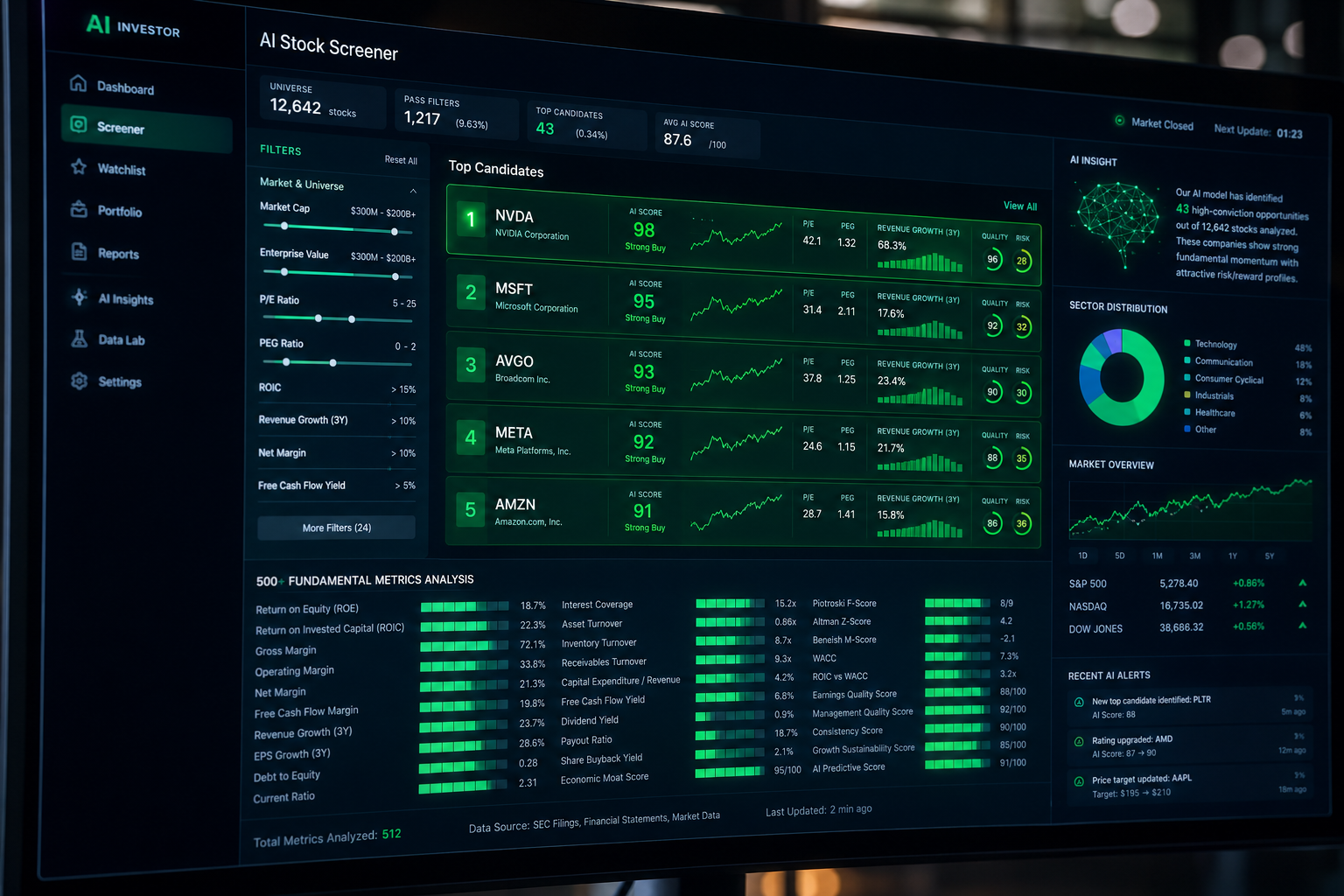Open Watchlist star icon
The height and width of the screenshot is (896, 1344).
click(x=79, y=166)
